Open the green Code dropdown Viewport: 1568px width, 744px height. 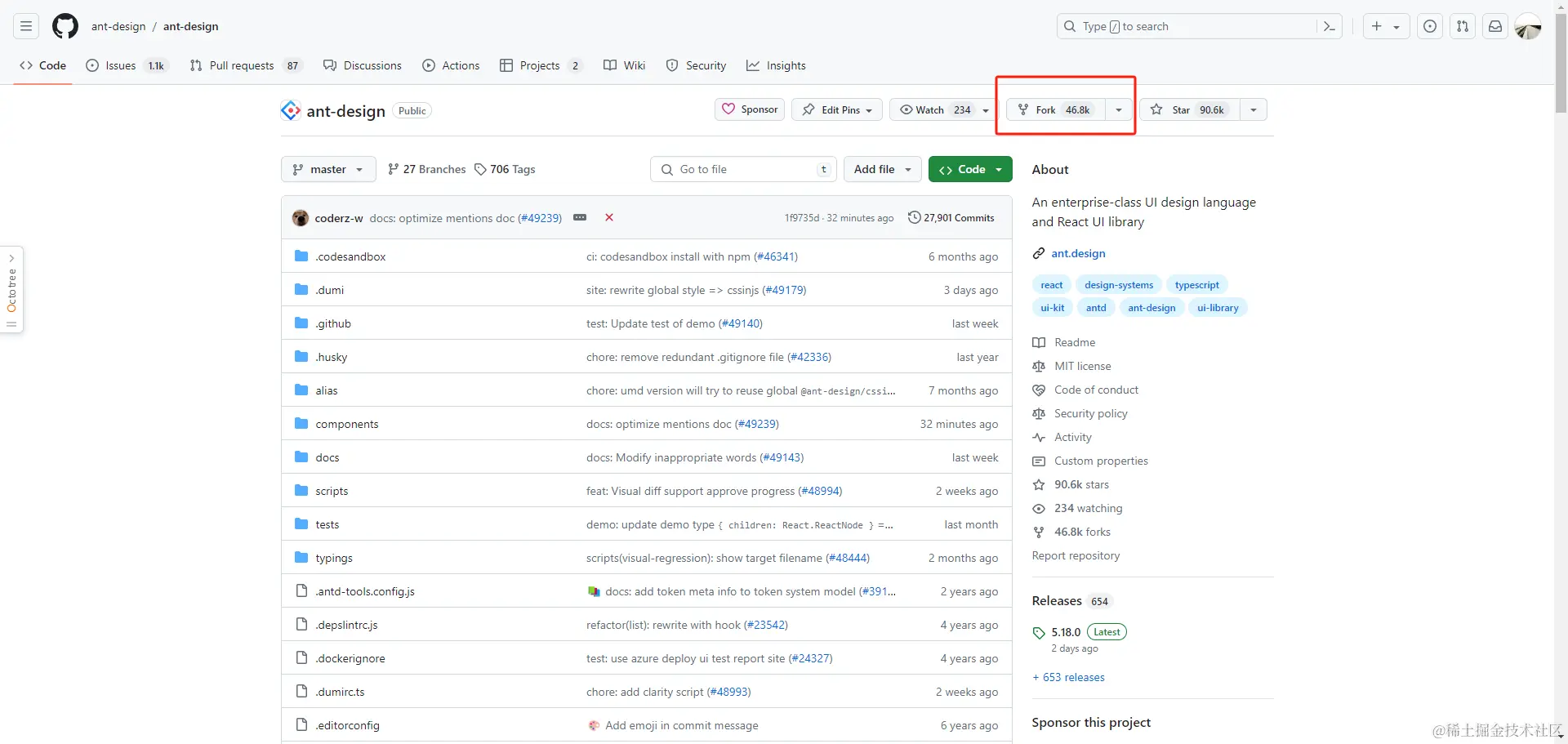pos(970,169)
